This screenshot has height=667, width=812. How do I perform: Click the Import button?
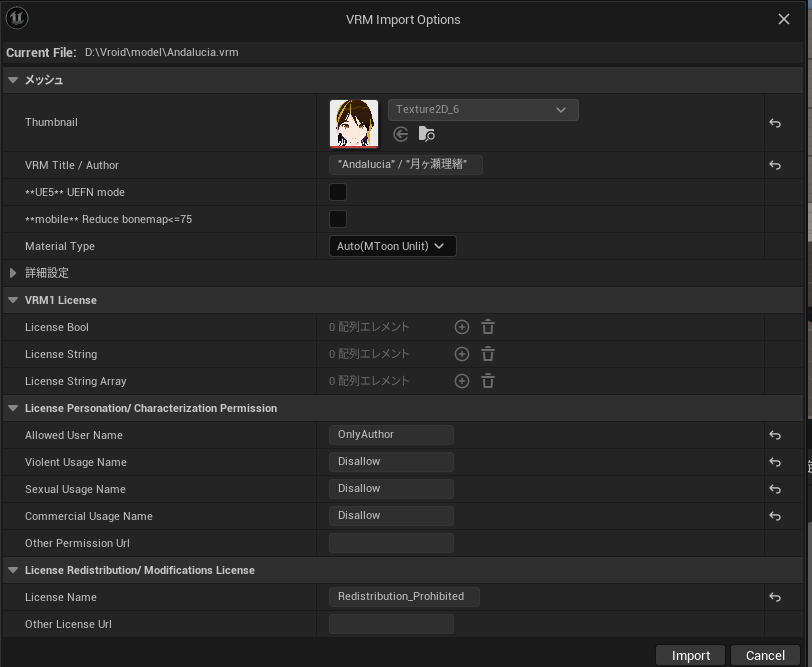[690, 655]
